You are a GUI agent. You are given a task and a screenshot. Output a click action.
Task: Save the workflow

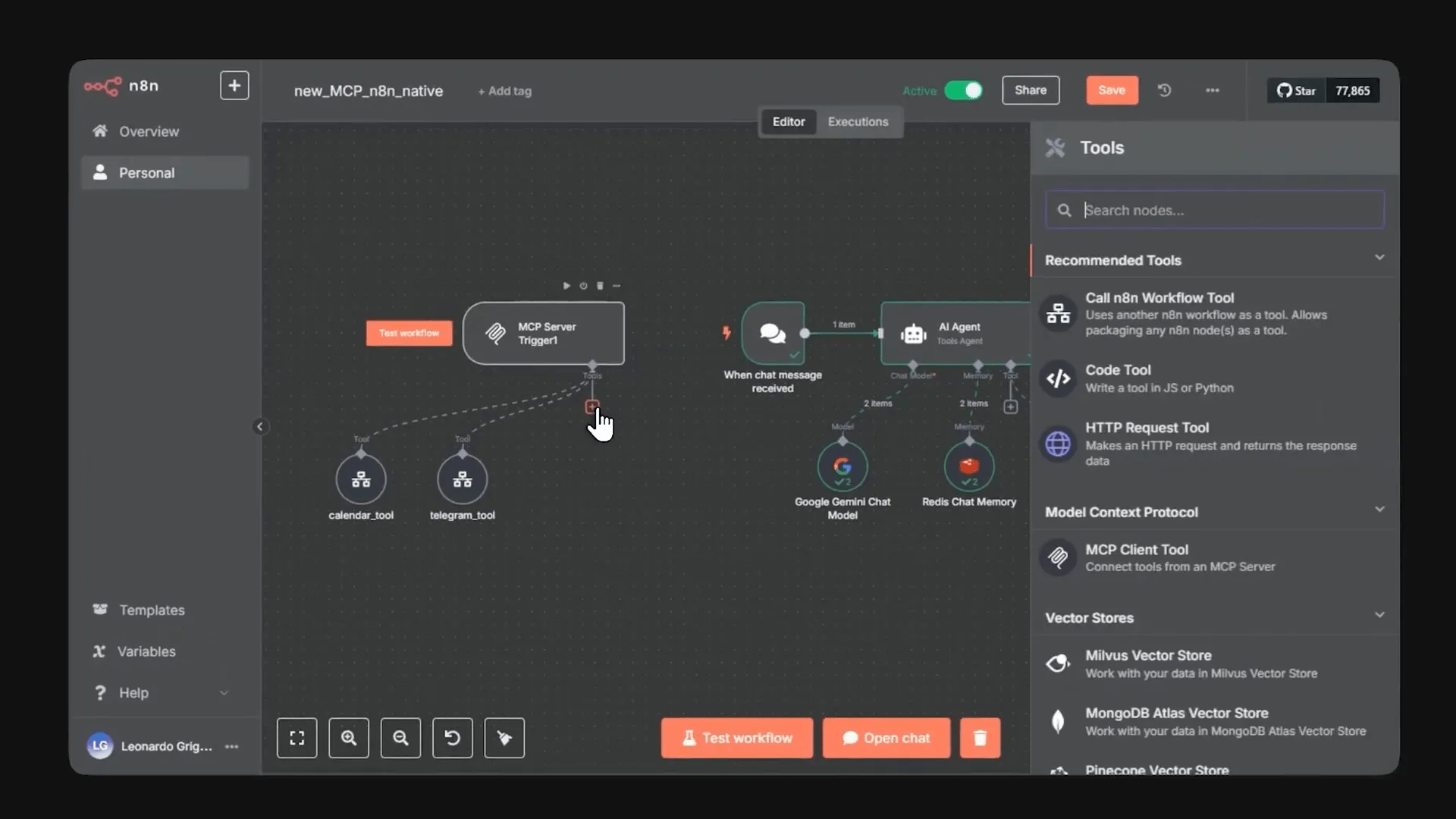click(x=1112, y=90)
